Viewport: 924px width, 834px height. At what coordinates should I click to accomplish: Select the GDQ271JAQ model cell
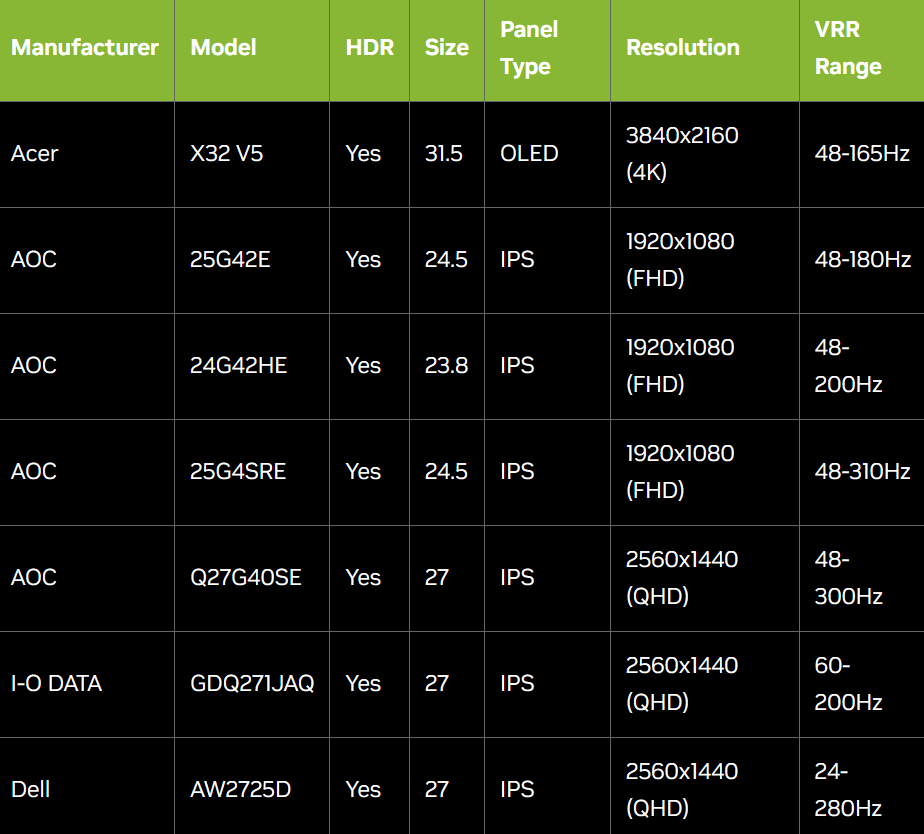[x=252, y=684]
